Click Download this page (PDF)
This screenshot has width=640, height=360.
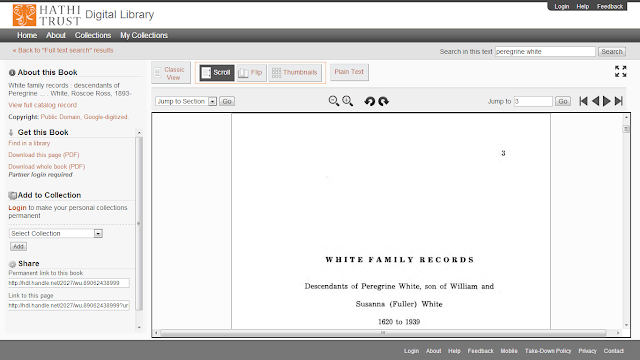coord(44,155)
